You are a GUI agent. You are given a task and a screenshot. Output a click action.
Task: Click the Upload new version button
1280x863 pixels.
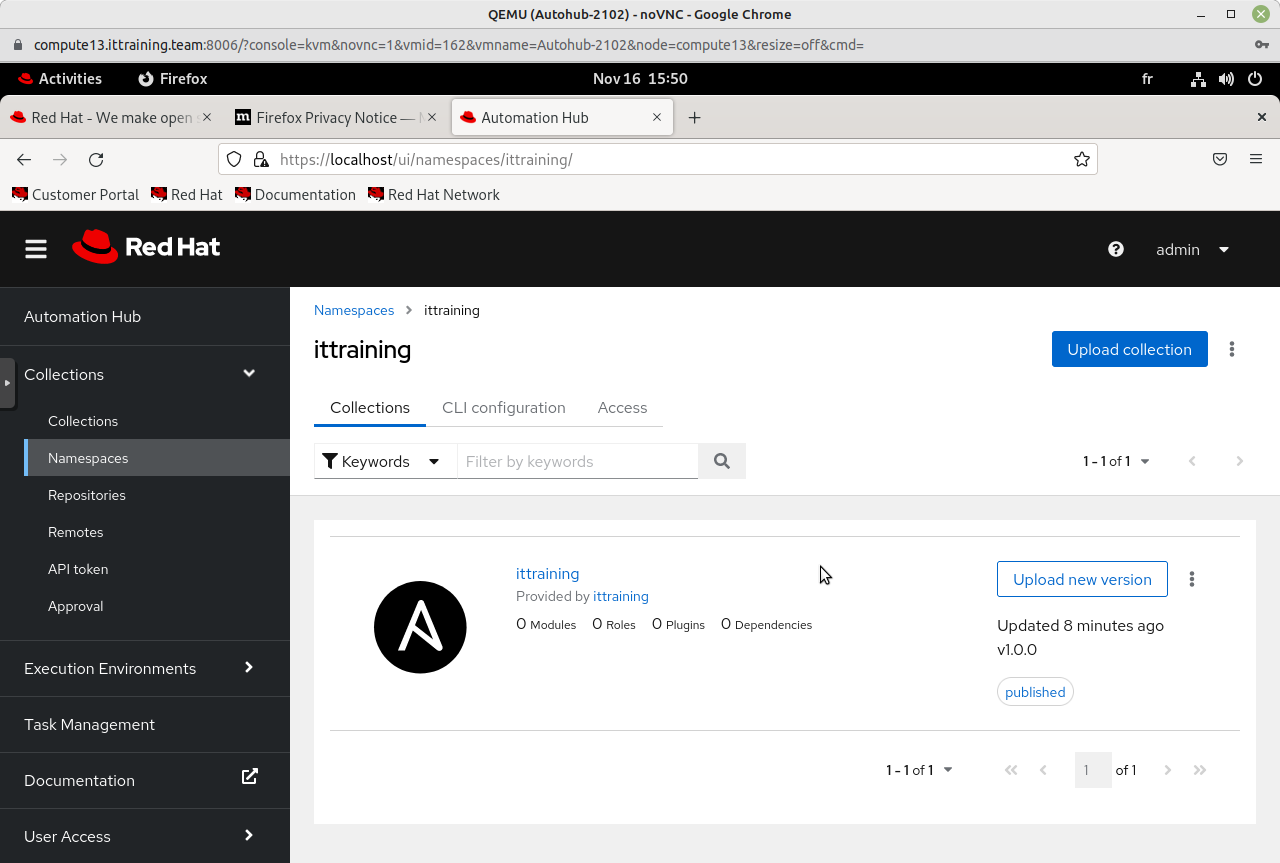point(1082,579)
